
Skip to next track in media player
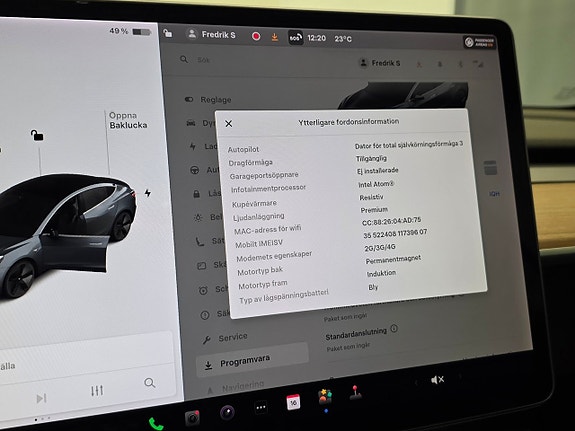(x=41, y=398)
